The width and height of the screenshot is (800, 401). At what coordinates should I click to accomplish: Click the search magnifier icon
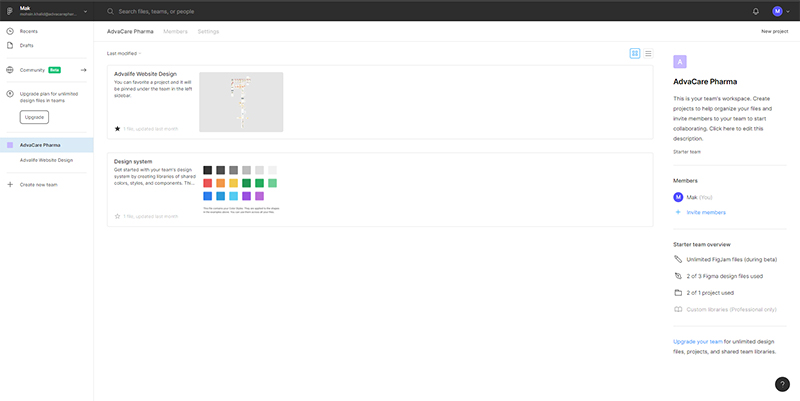pos(110,11)
